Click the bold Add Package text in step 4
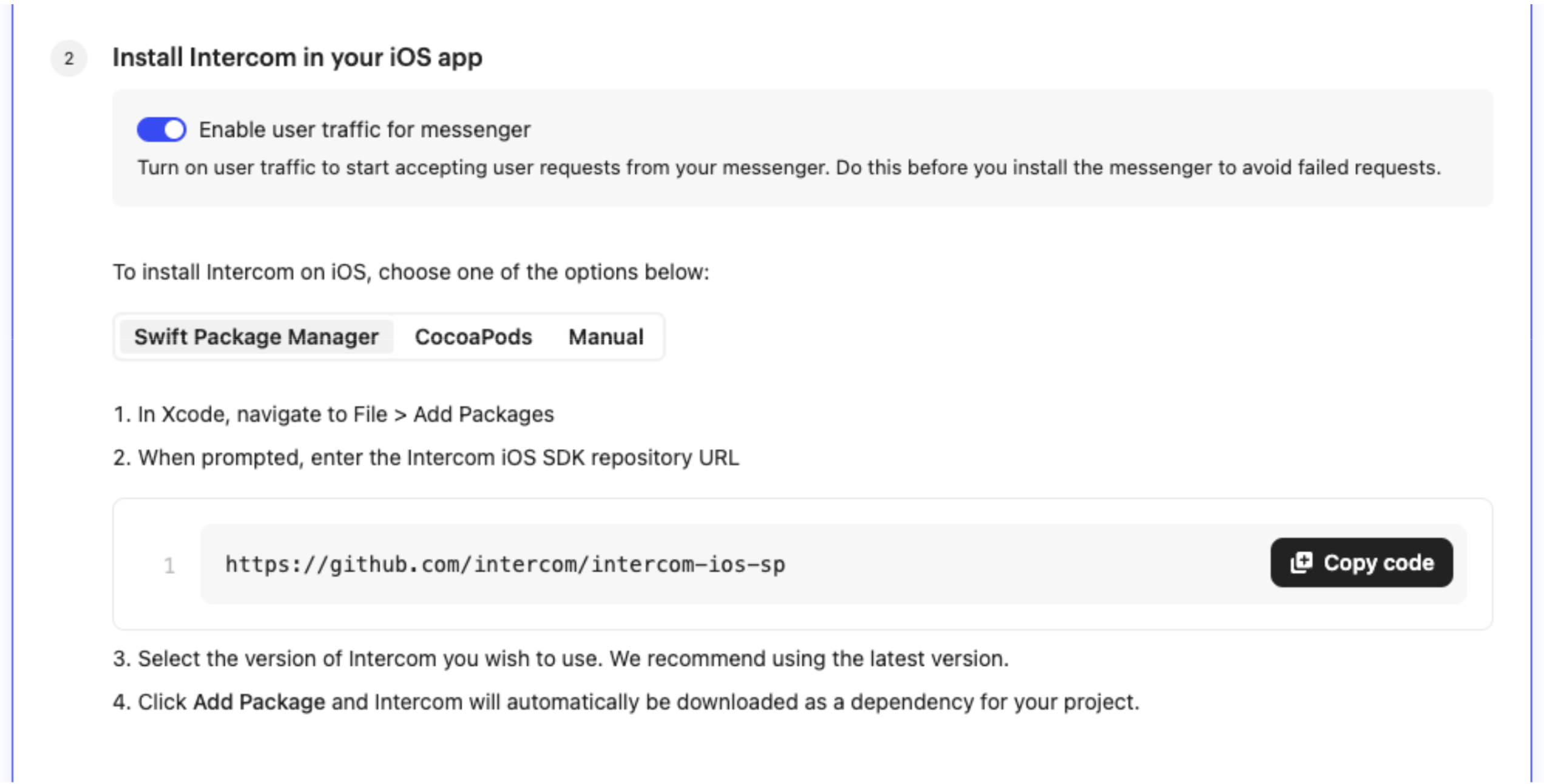 click(x=259, y=702)
